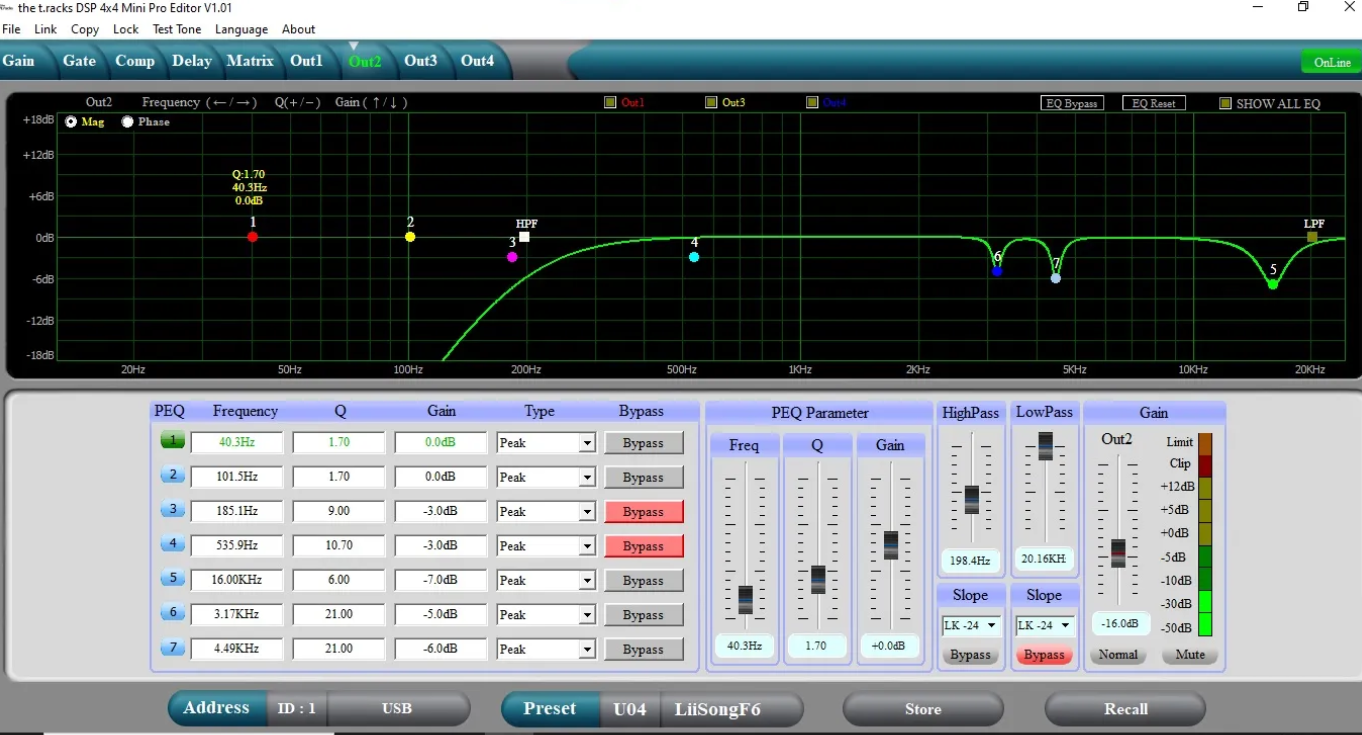The image size is (1362, 735).
Task: Switch to the Out3 tab
Action: 420,61
